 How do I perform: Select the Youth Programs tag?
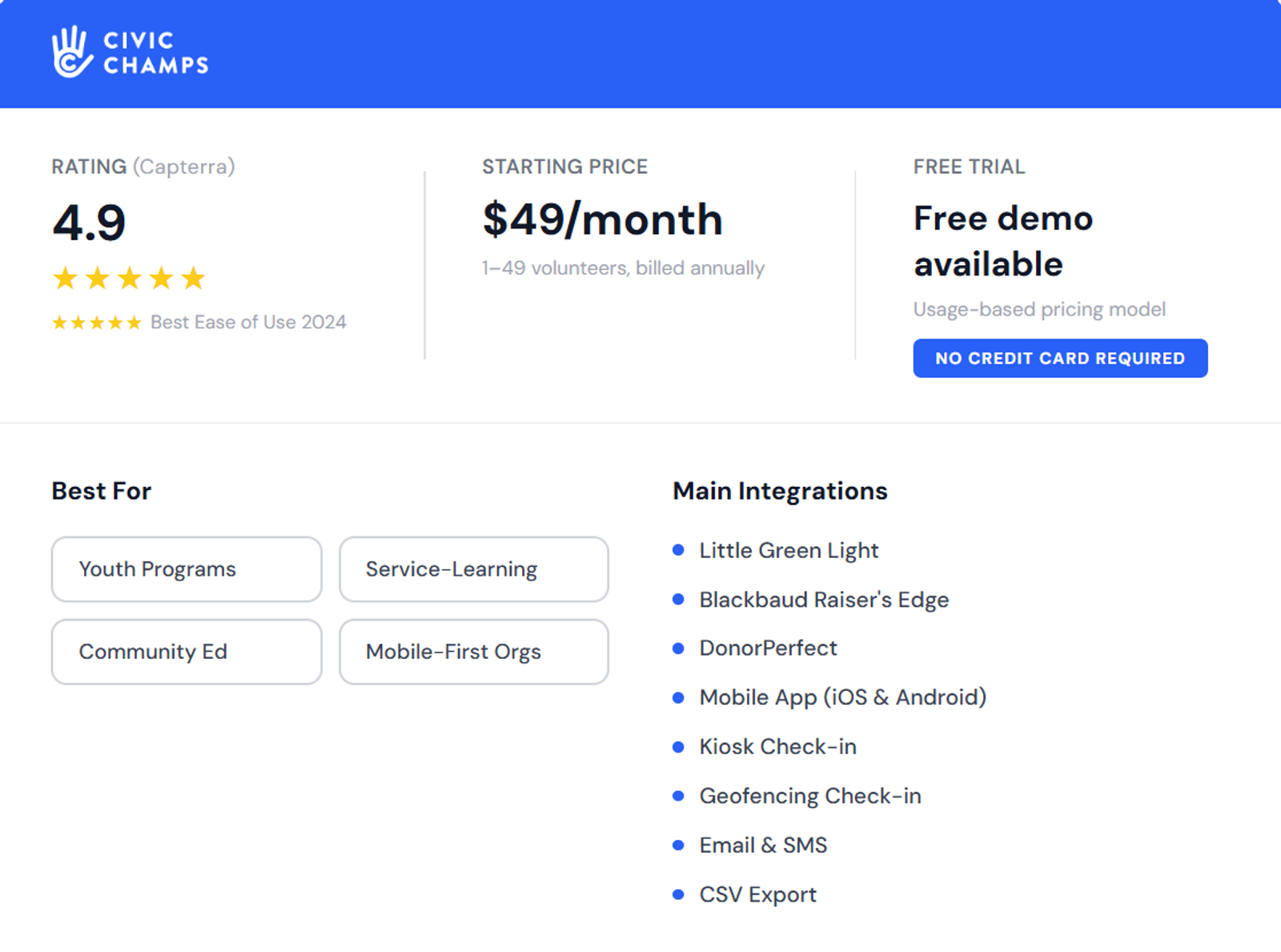(x=187, y=569)
